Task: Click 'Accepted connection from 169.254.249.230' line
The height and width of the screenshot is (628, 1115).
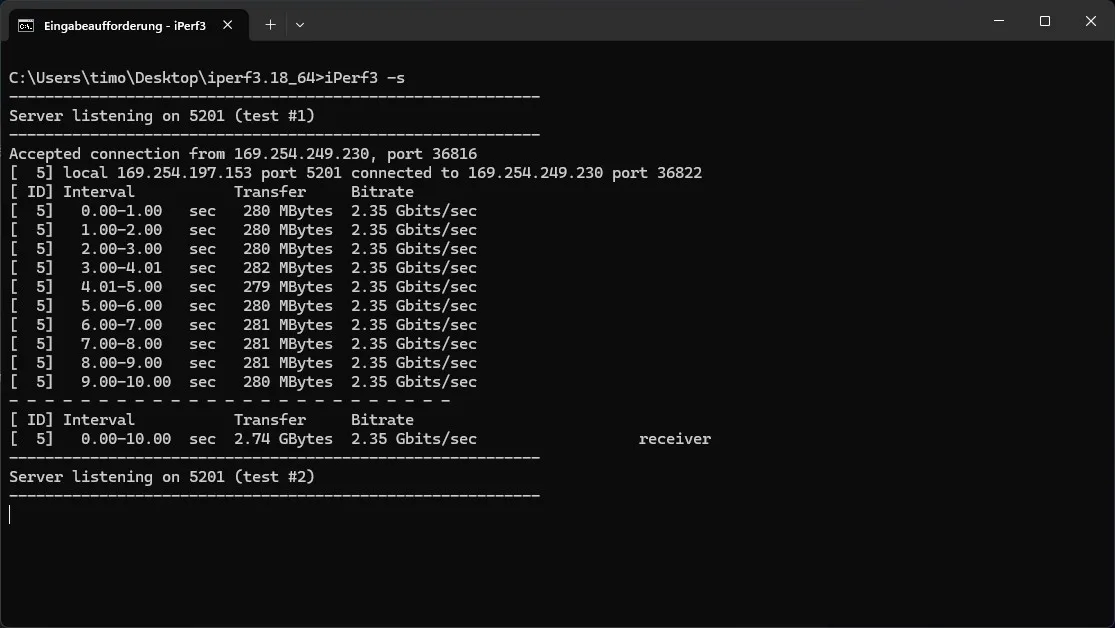Action: [x=243, y=154]
